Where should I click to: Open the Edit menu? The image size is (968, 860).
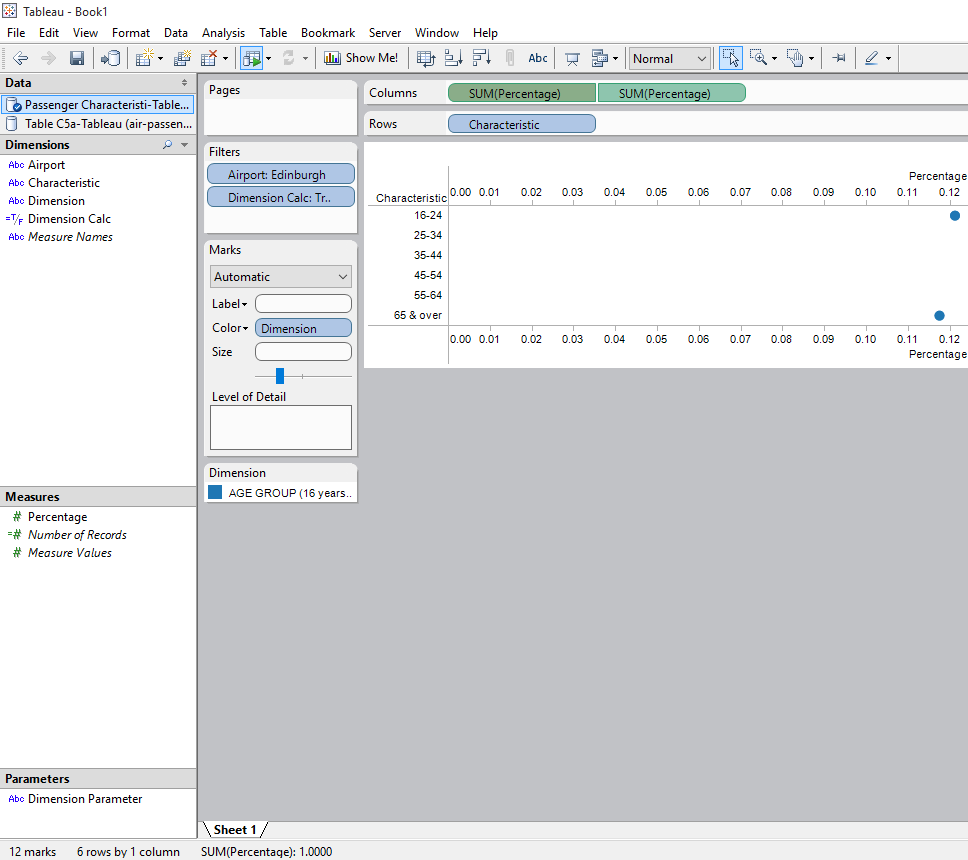click(x=49, y=33)
